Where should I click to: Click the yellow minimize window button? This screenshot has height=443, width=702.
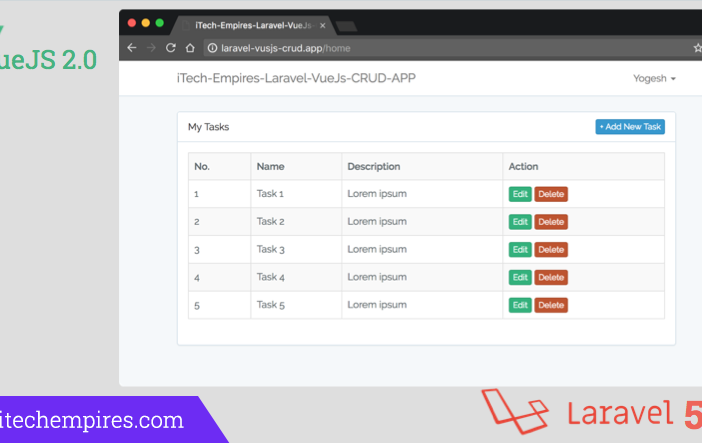[x=146, y=23]
